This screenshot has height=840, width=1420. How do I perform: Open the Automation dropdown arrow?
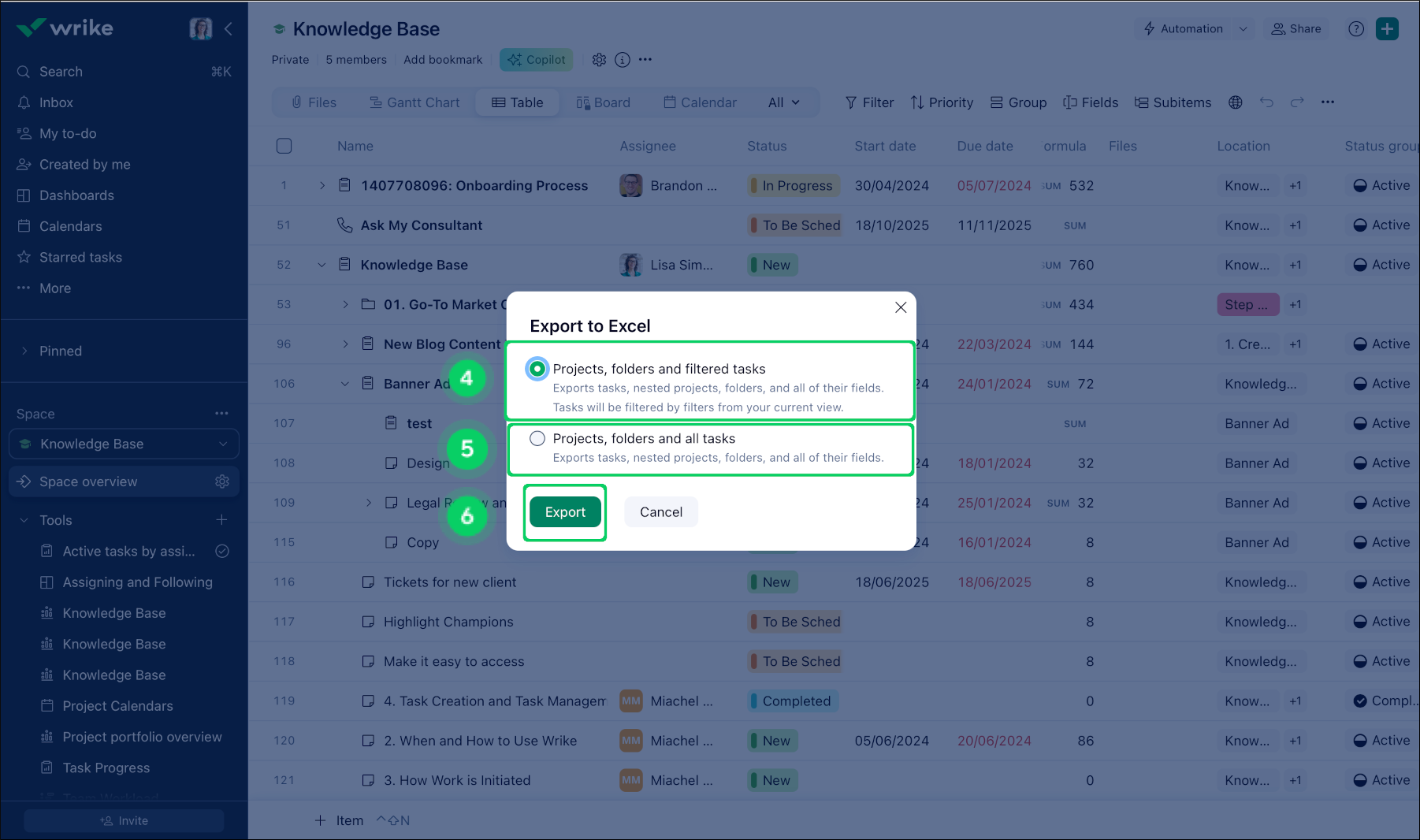[1243, 29]
